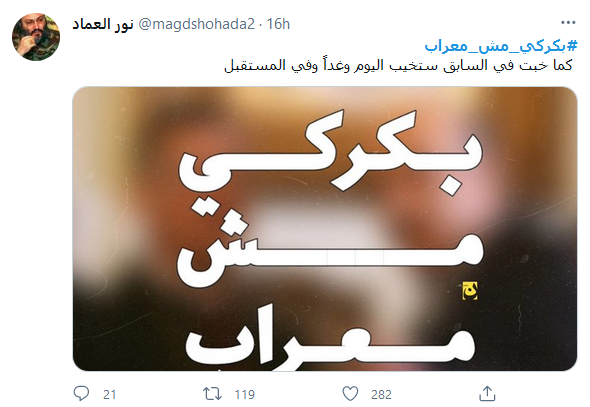This screenshot has width=590, height=407.
Task: Click the 21 replies count
Action: click(x=109, y=395)
